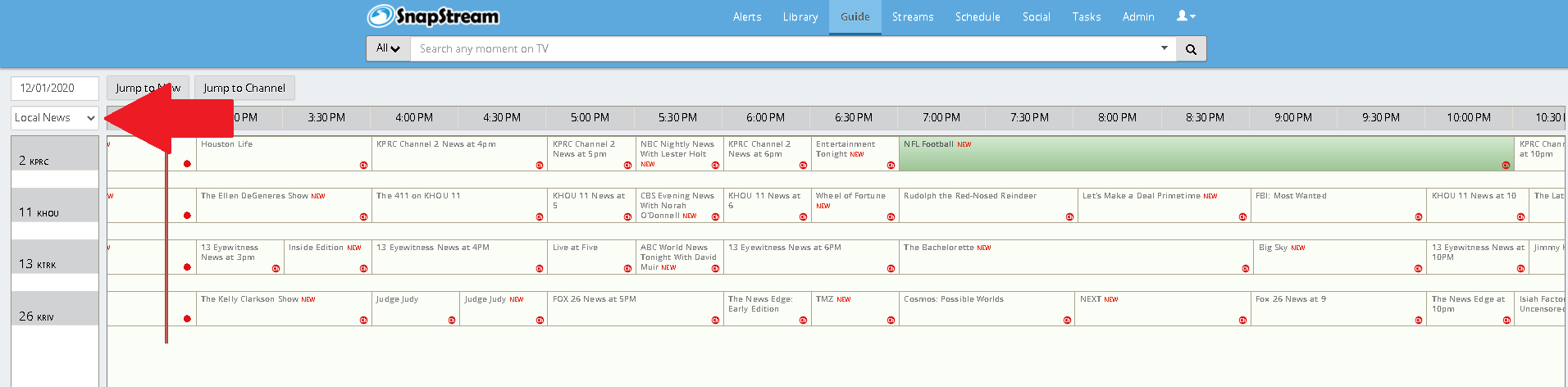Open NBC Nightly News With Lester Holt
Viewport: 1568px width, 387px height.
[x=680, y=153]
